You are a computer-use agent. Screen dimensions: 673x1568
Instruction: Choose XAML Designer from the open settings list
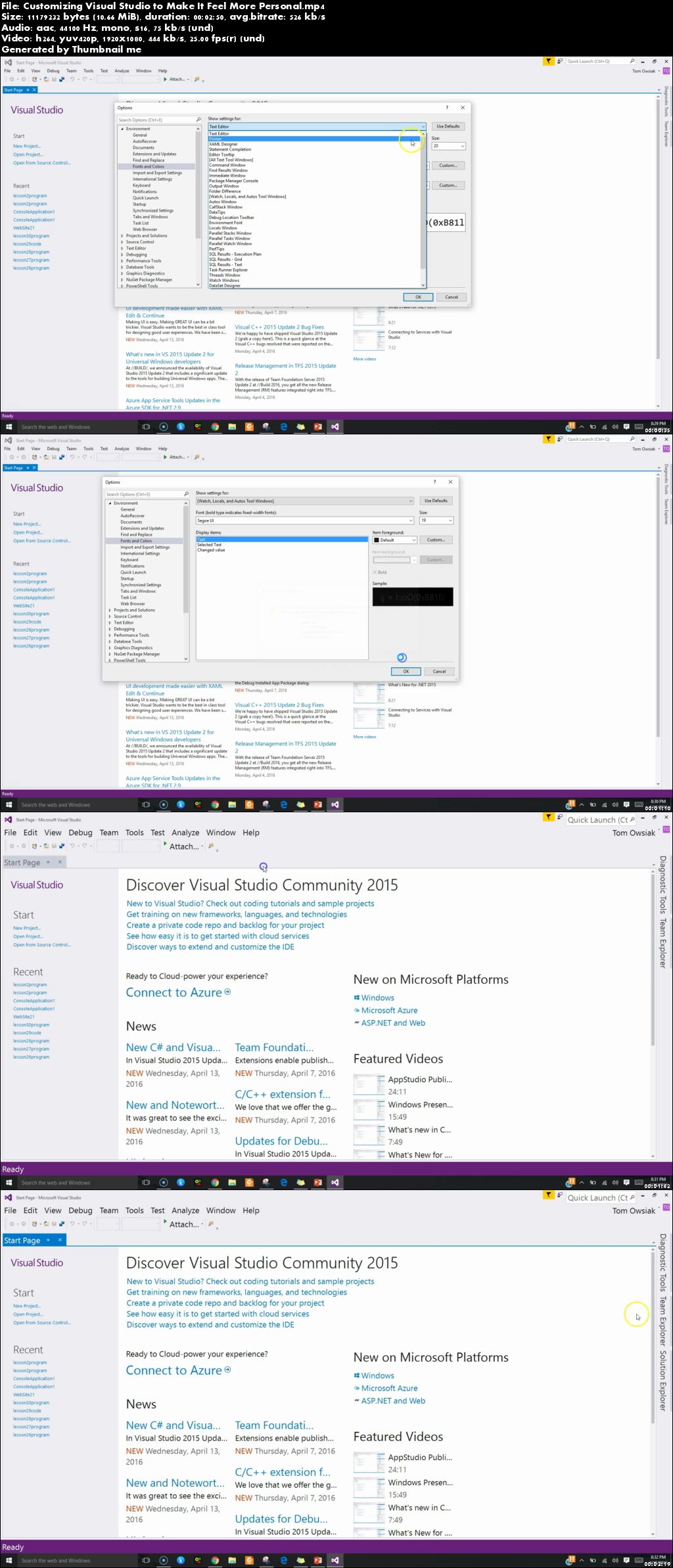[x=313, y=144]
